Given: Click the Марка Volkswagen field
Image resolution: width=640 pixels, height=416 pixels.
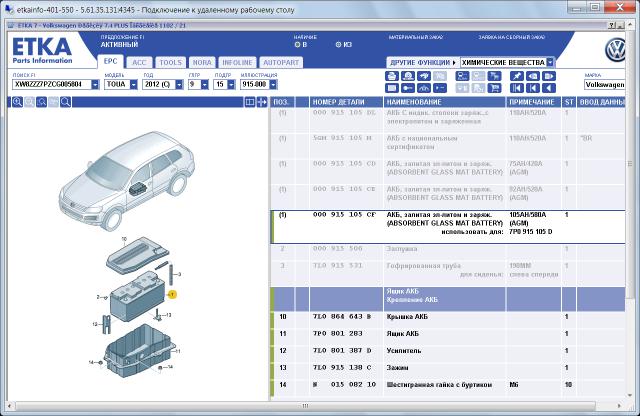Looking at the screenshot, I should click(x=604, y=85).
